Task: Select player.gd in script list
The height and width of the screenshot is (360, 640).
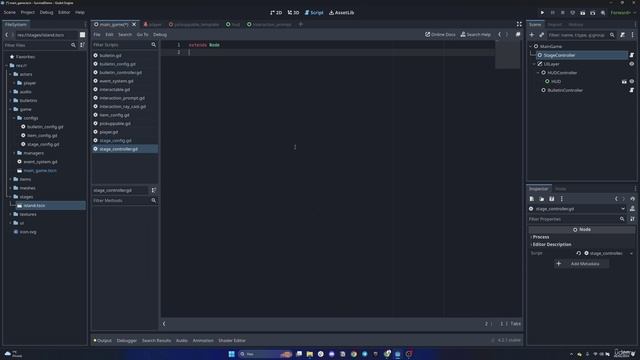Action: point(125,132)
